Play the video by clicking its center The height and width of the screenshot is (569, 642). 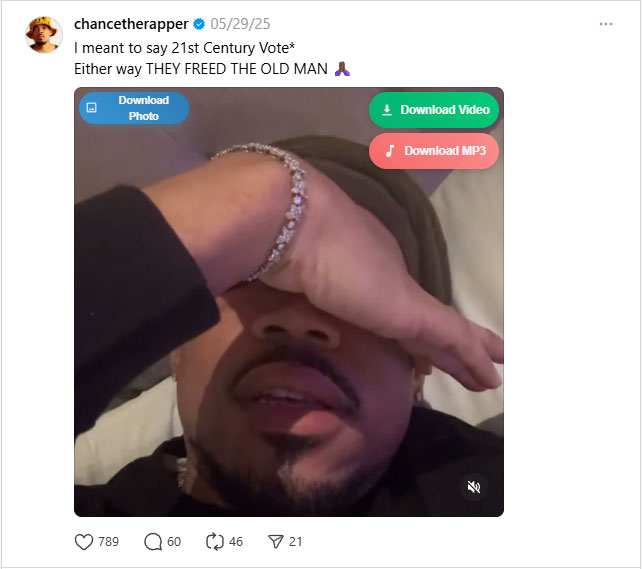[289, 302]
